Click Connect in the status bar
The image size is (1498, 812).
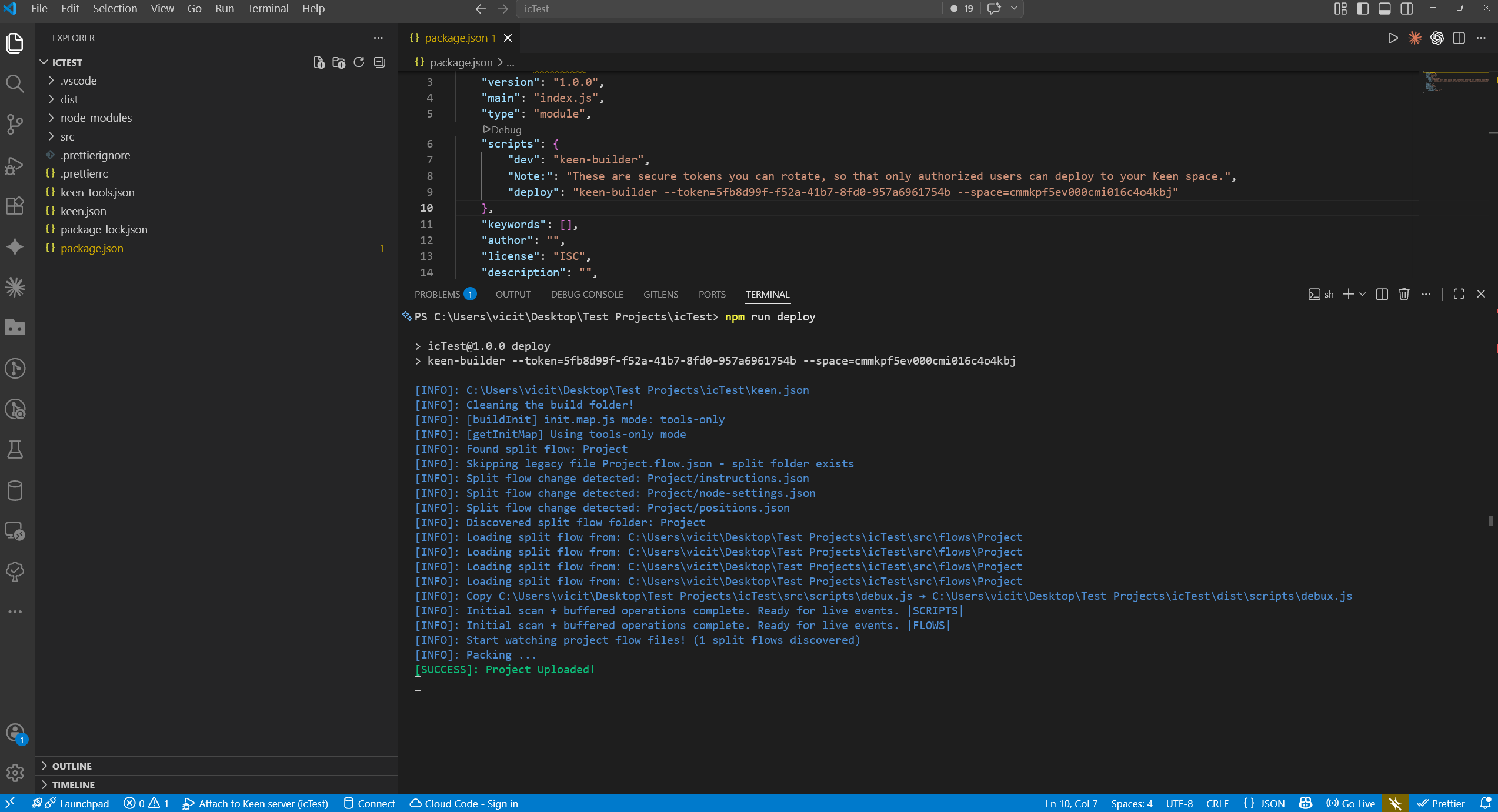point(369,803)
